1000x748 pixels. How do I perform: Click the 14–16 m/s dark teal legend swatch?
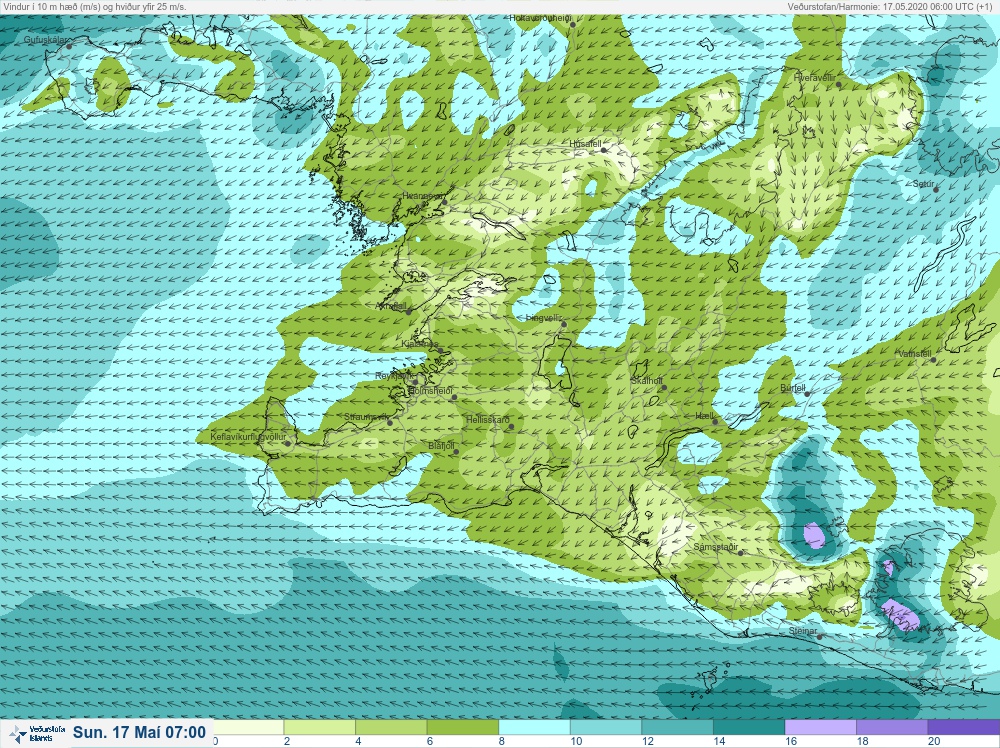748,727
